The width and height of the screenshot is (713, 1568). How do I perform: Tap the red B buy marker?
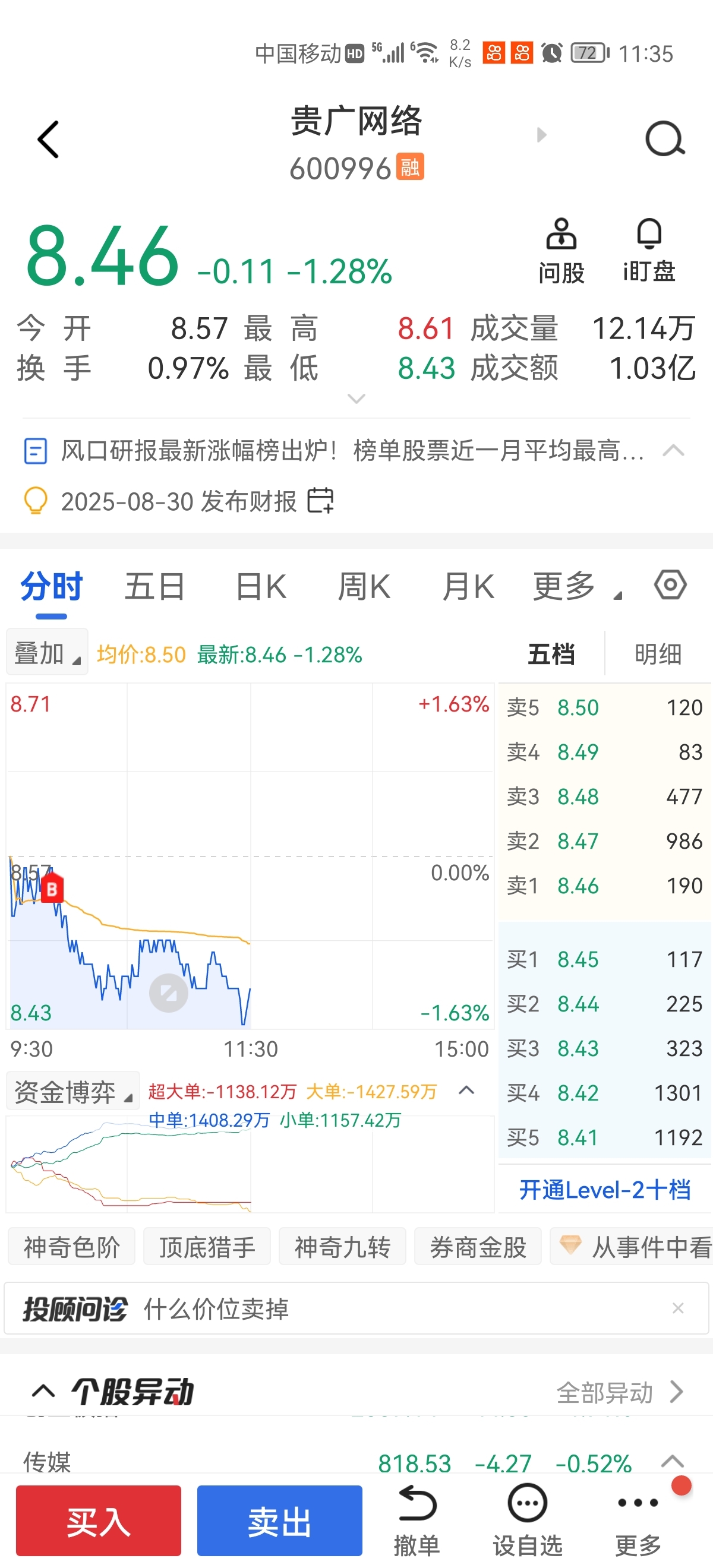(x=52, y=889)
